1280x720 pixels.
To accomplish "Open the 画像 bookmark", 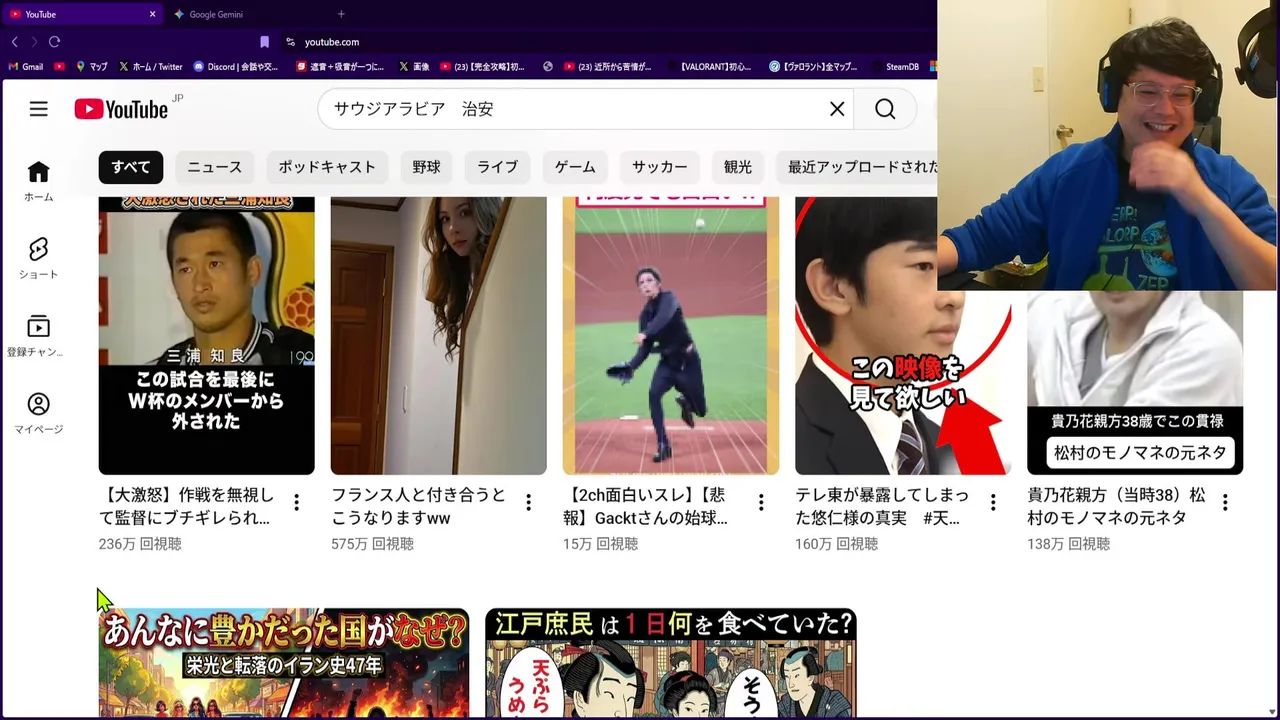I will (413, 67).
